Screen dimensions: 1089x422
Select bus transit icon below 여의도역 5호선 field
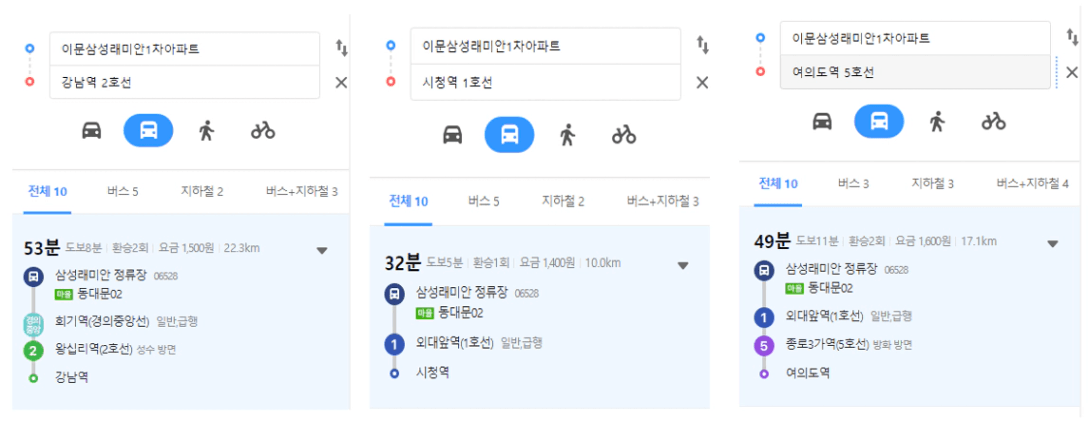879,121
